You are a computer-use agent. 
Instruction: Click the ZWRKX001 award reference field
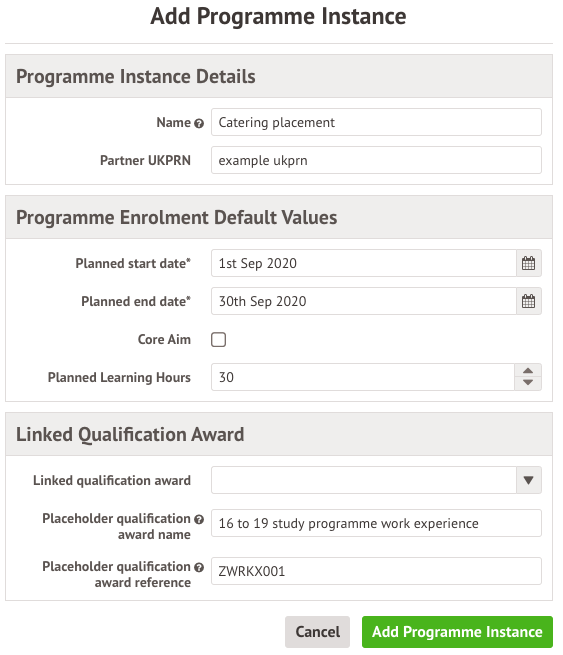[376, 571]
